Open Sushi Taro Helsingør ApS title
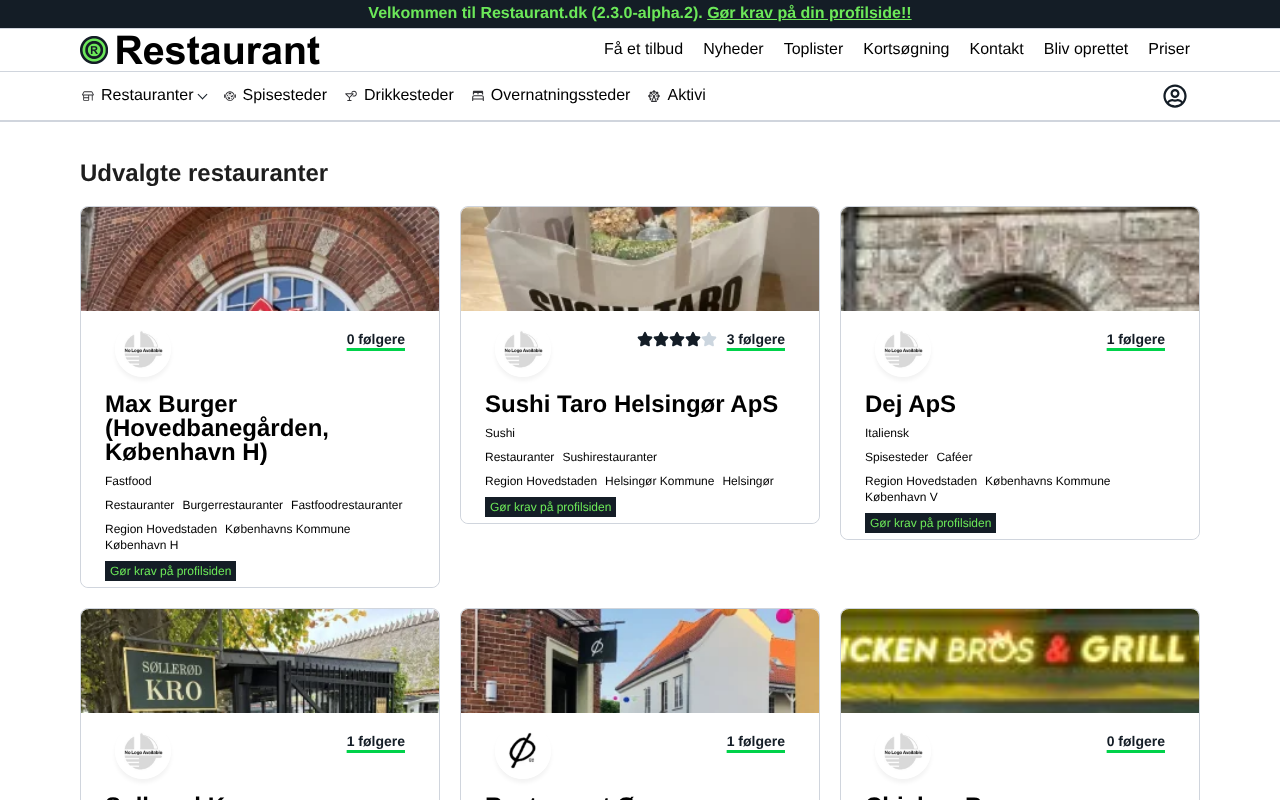This screenshot has height=800, width=1280. [631, 404]
